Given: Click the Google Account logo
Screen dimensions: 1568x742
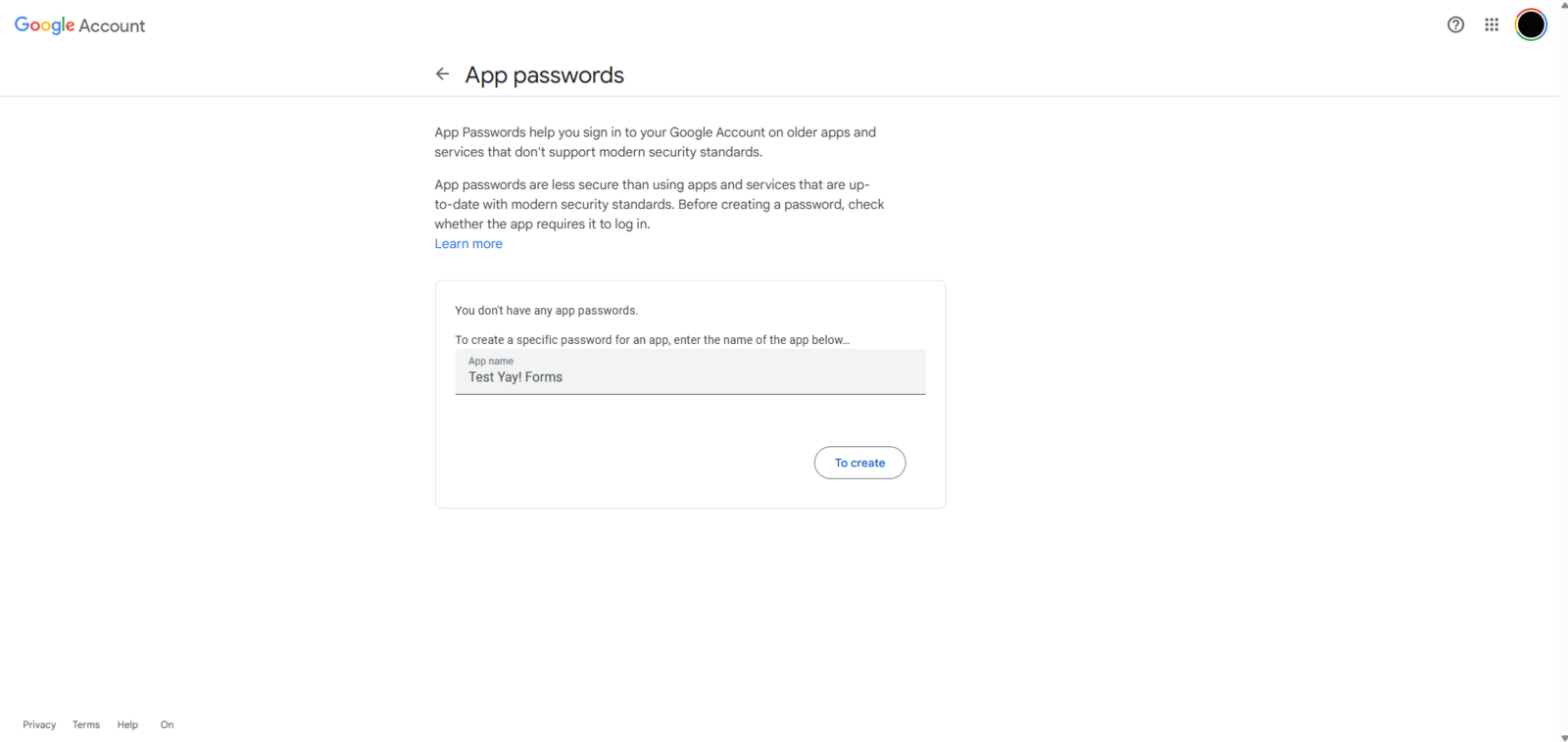Looking at the screenshot, I should click(79, 25).
